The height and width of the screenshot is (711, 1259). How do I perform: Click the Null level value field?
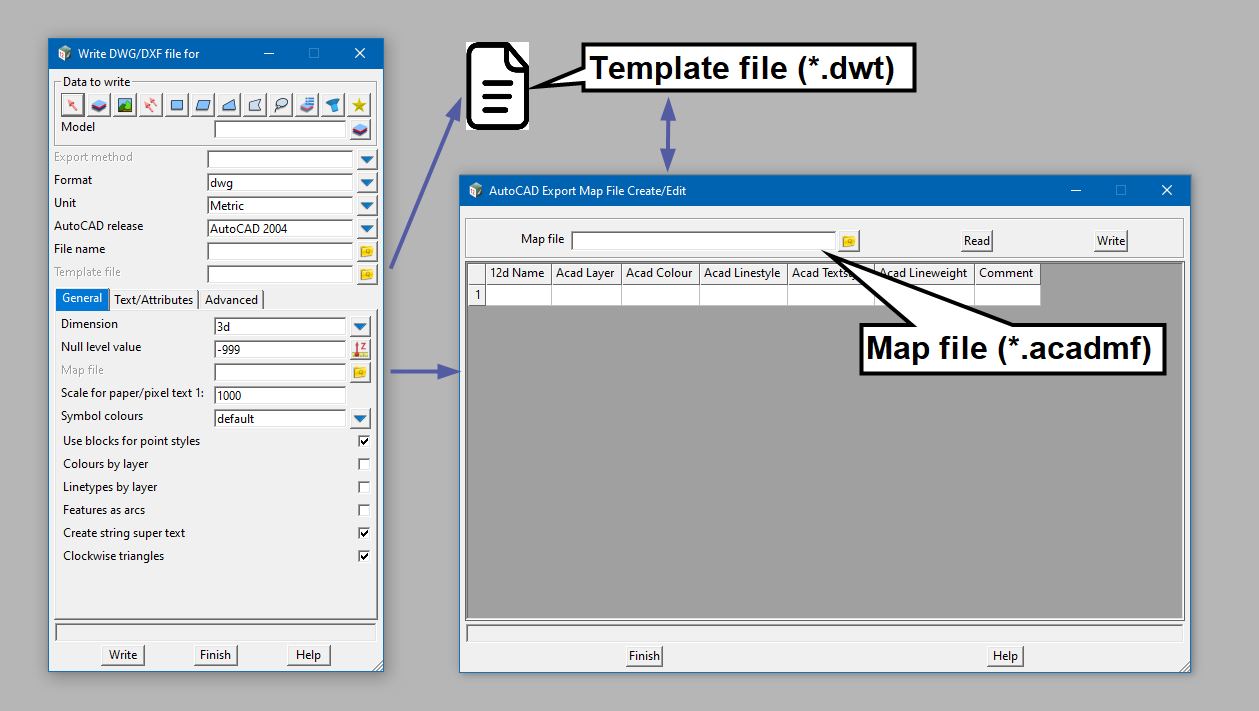(280, 350)
